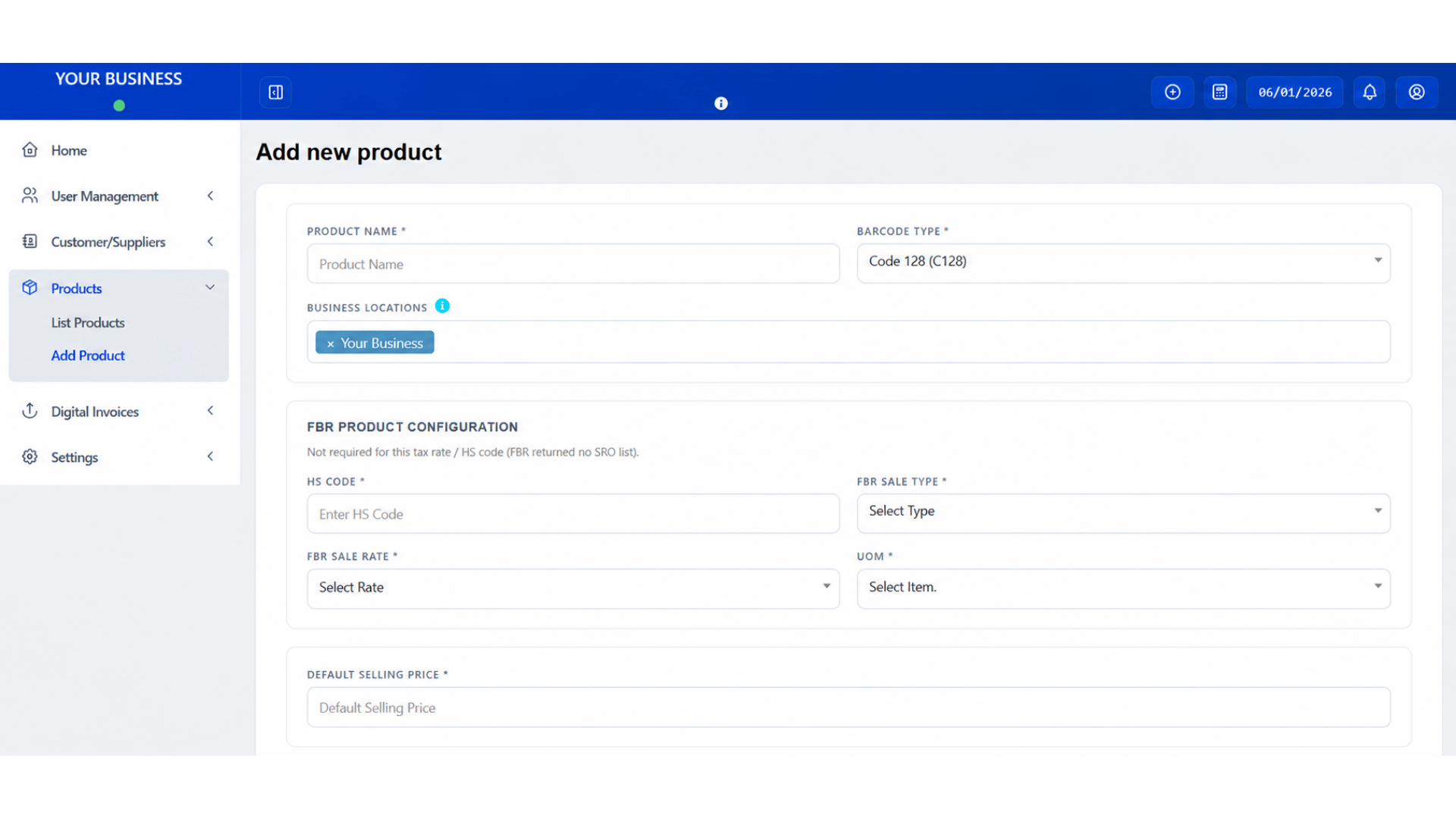The height and width of the screenshot is (819, 1456).
Task: Click the User Management people icon
Action: click(x=30, y=196)
